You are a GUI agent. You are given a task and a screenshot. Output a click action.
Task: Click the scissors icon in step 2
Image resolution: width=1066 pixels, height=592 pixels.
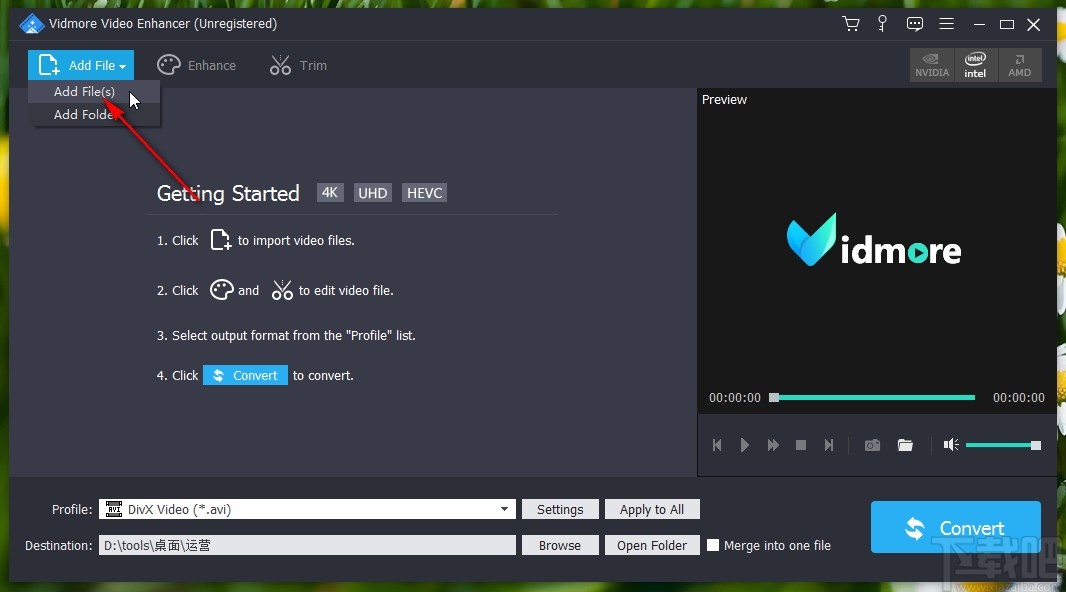tap(282, 290)
